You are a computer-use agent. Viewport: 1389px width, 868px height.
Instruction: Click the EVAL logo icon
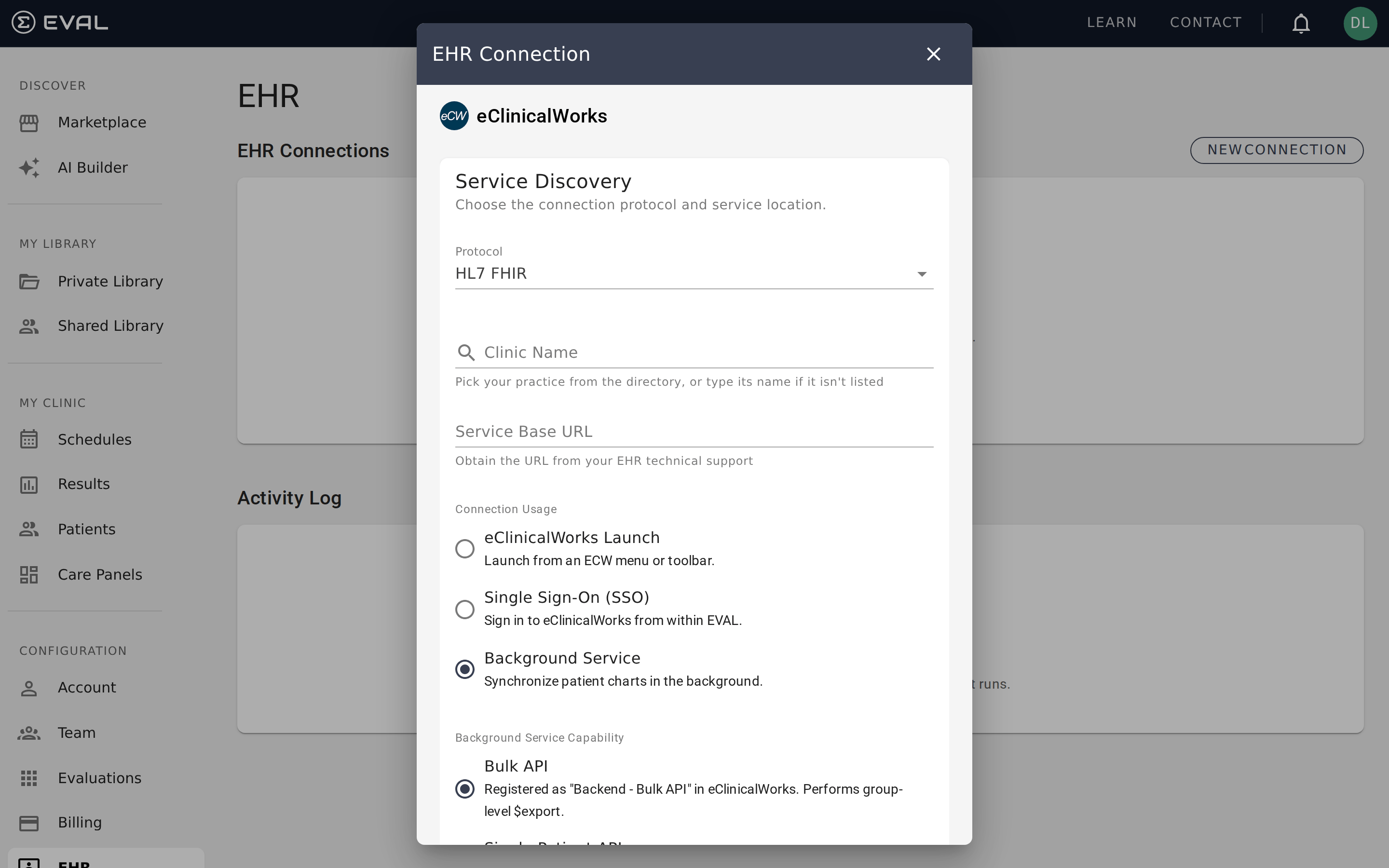(24, 23)
